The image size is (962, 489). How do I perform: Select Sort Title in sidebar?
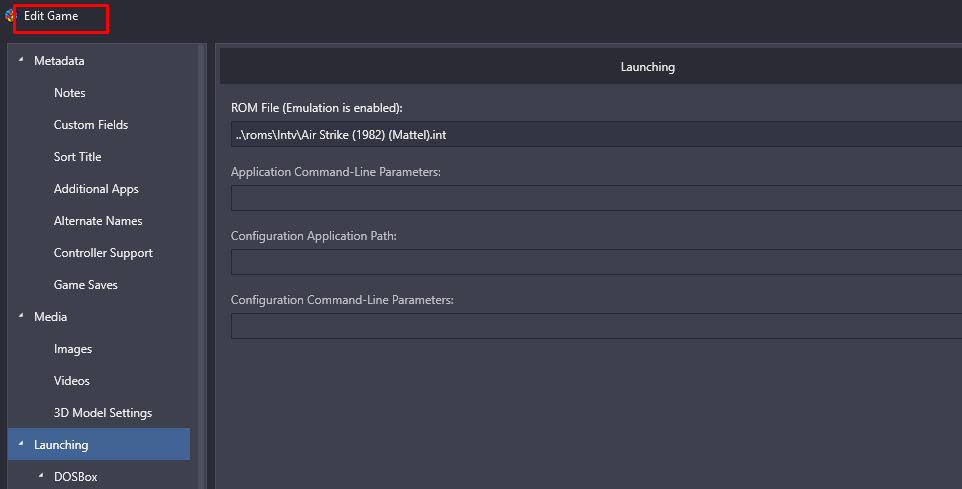(77, 156)
